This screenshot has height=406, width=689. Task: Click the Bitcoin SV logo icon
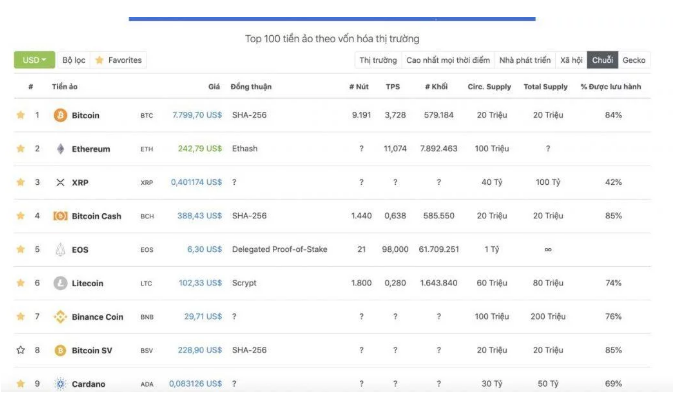click(x=60, y=350)
